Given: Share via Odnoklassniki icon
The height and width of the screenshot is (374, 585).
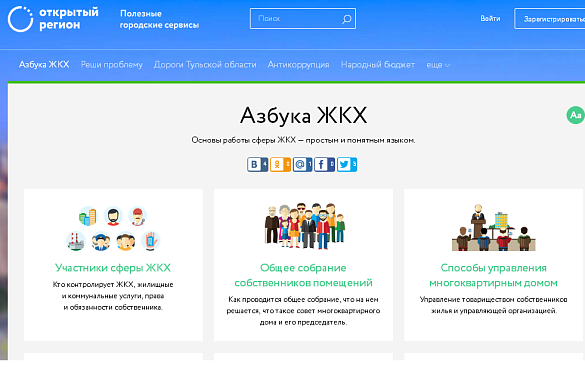Looking at the screenshot, I should pyautogui.click(x=280, y=164).
